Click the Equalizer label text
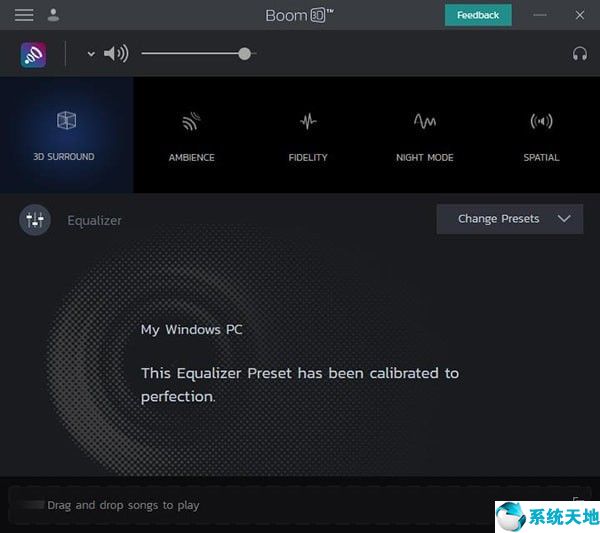 [x=95, y=220]
